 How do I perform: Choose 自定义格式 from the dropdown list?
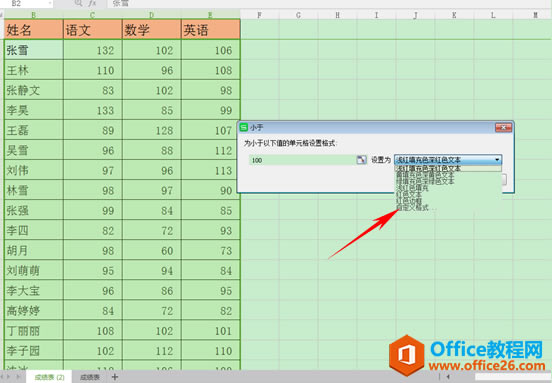point(412,207)
